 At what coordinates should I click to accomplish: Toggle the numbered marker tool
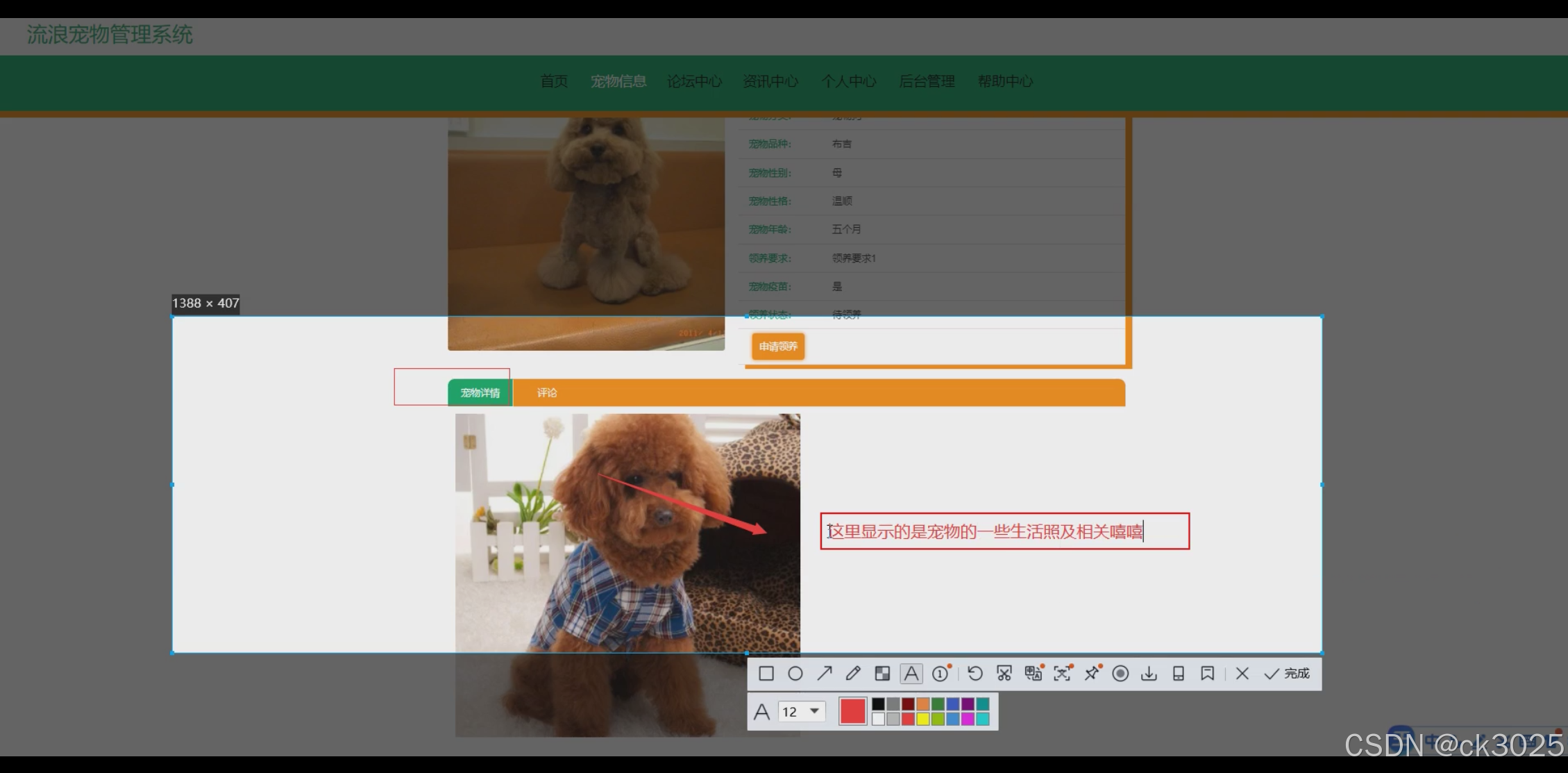pos(941,674)
